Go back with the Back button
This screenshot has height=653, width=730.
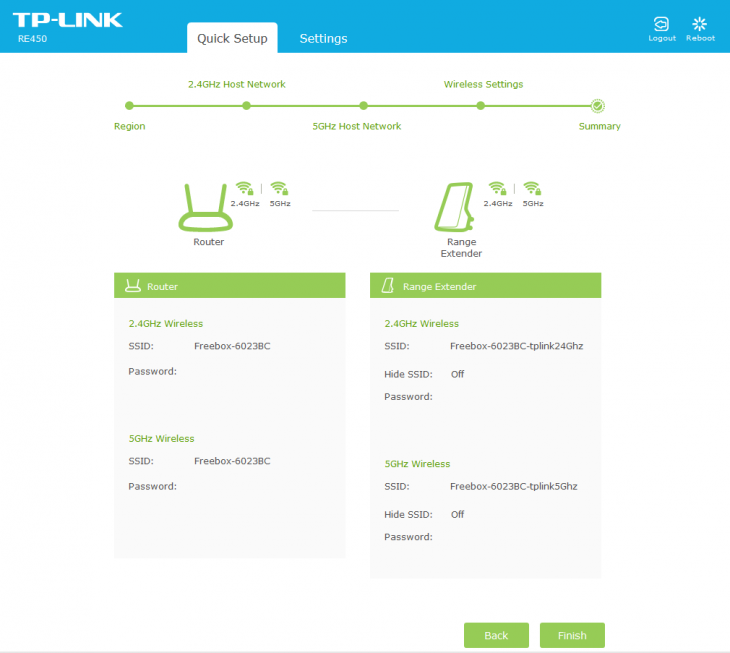pyautogui.click(x=496, y=635)
